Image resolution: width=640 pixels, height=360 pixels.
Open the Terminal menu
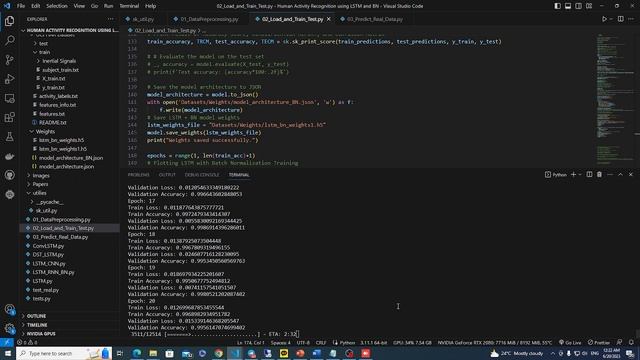[x=129, y=6]
